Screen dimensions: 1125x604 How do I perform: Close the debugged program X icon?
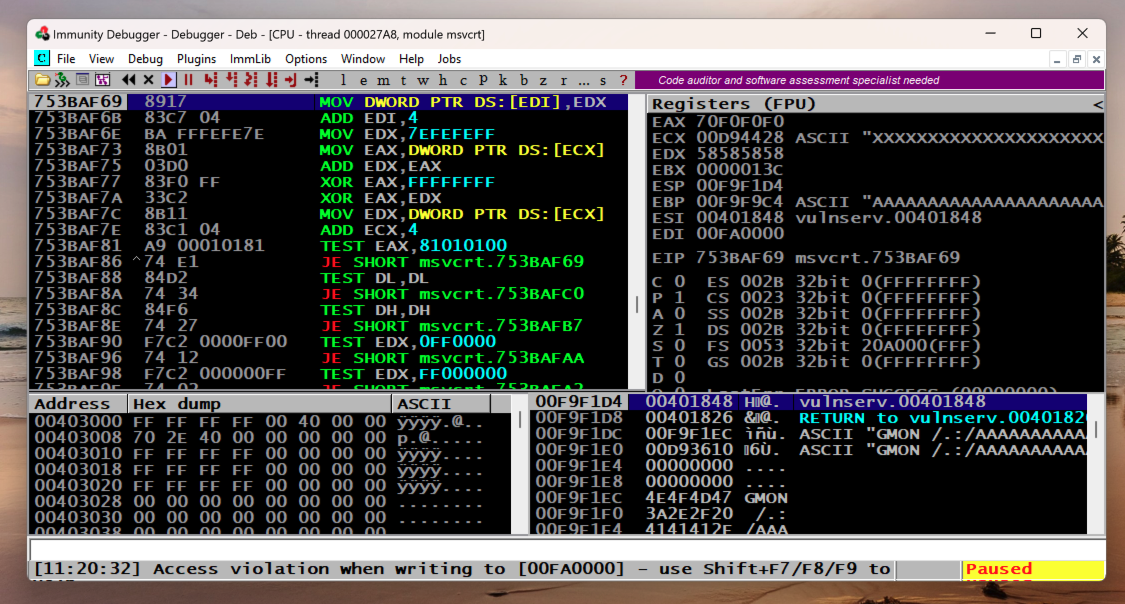pyautogui.click(x=149, y=80)
